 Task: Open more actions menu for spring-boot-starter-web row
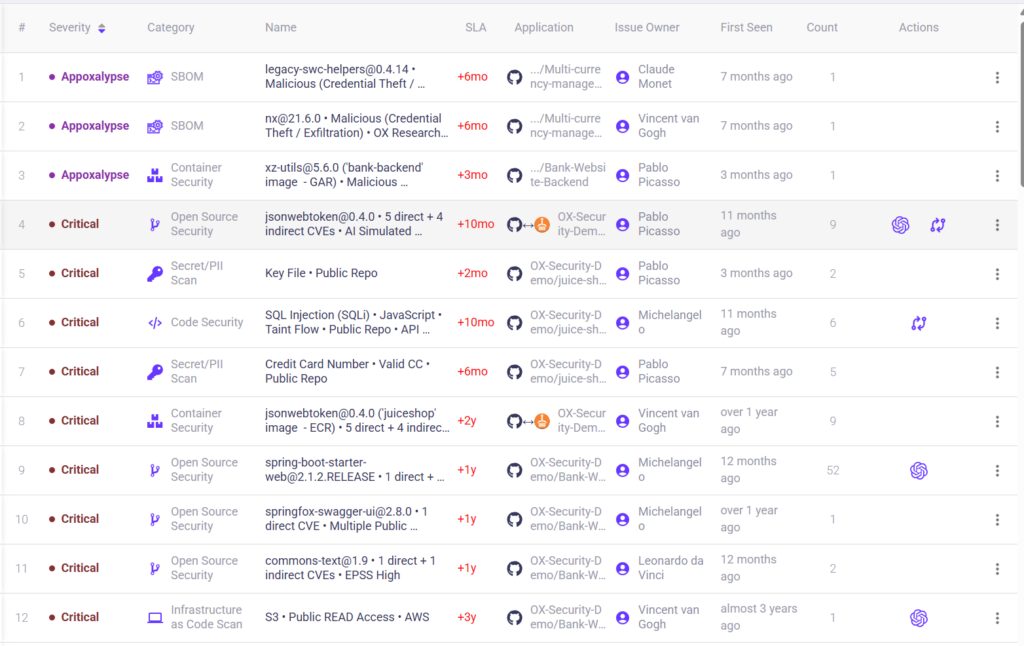tap(997, 470)
